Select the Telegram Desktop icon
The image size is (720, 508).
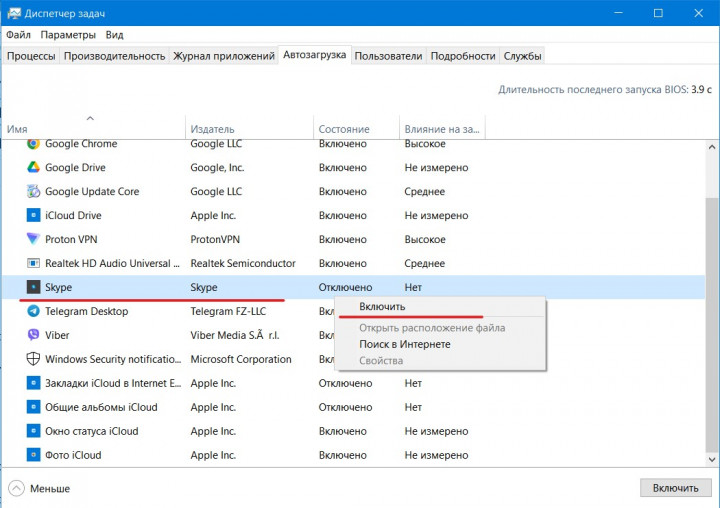point(33,312)
